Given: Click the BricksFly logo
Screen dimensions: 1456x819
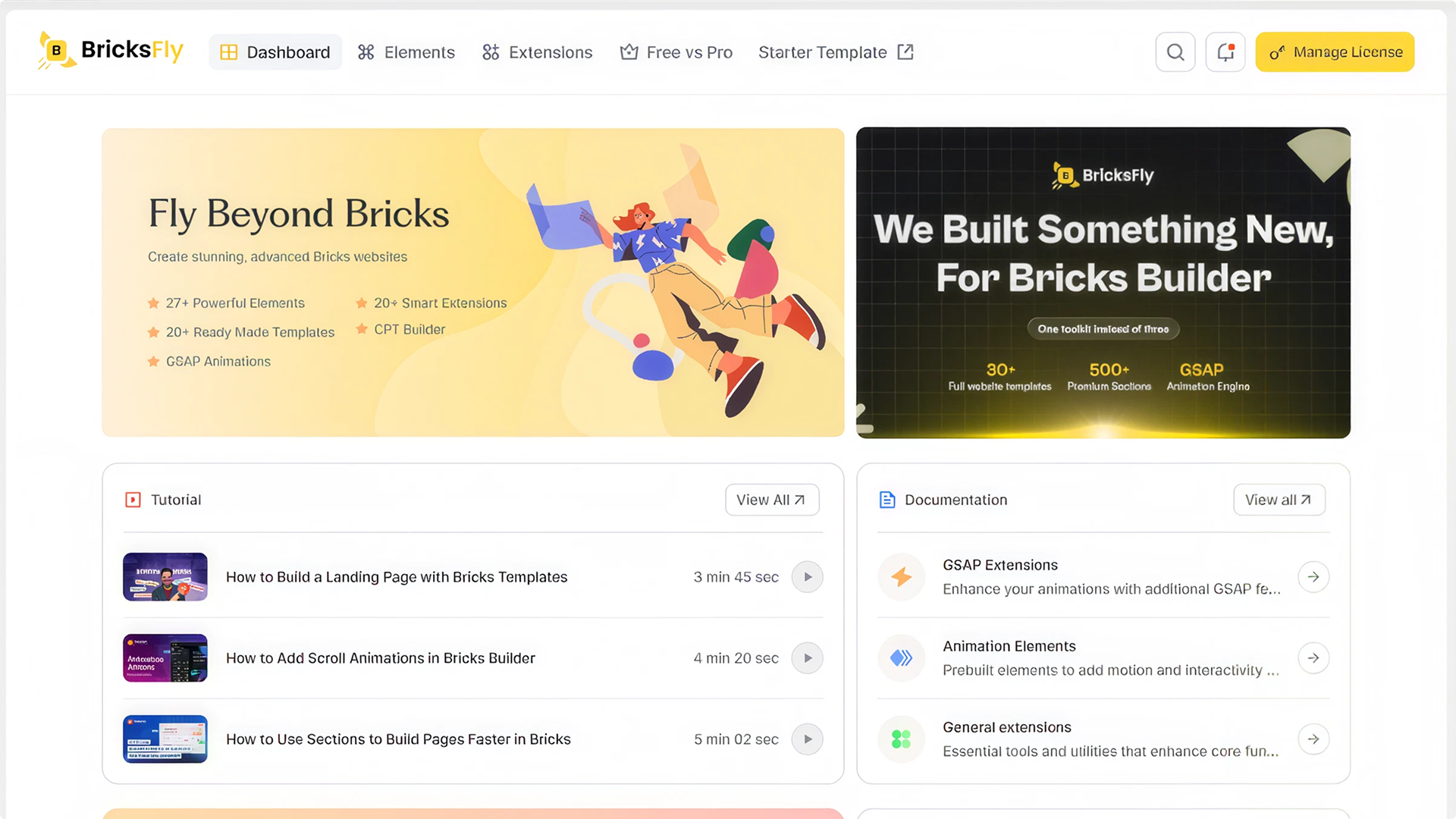Looking at the screenshot, I should tap(111, 51).
